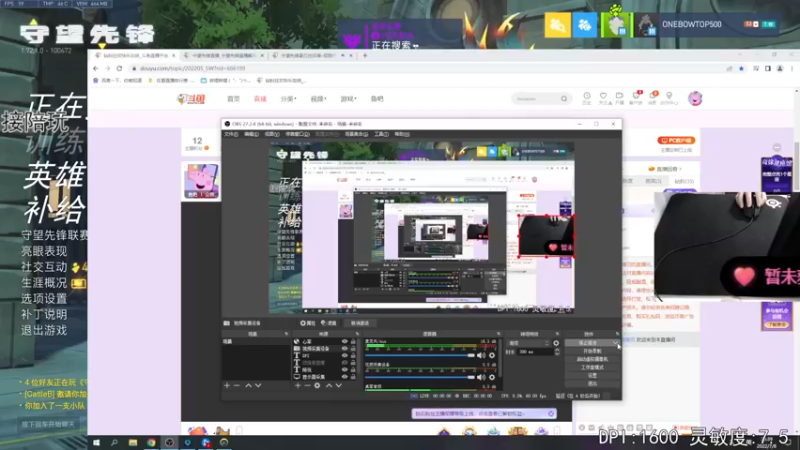
Task: Open source properties gear under sources list
Action: [317, 386]
